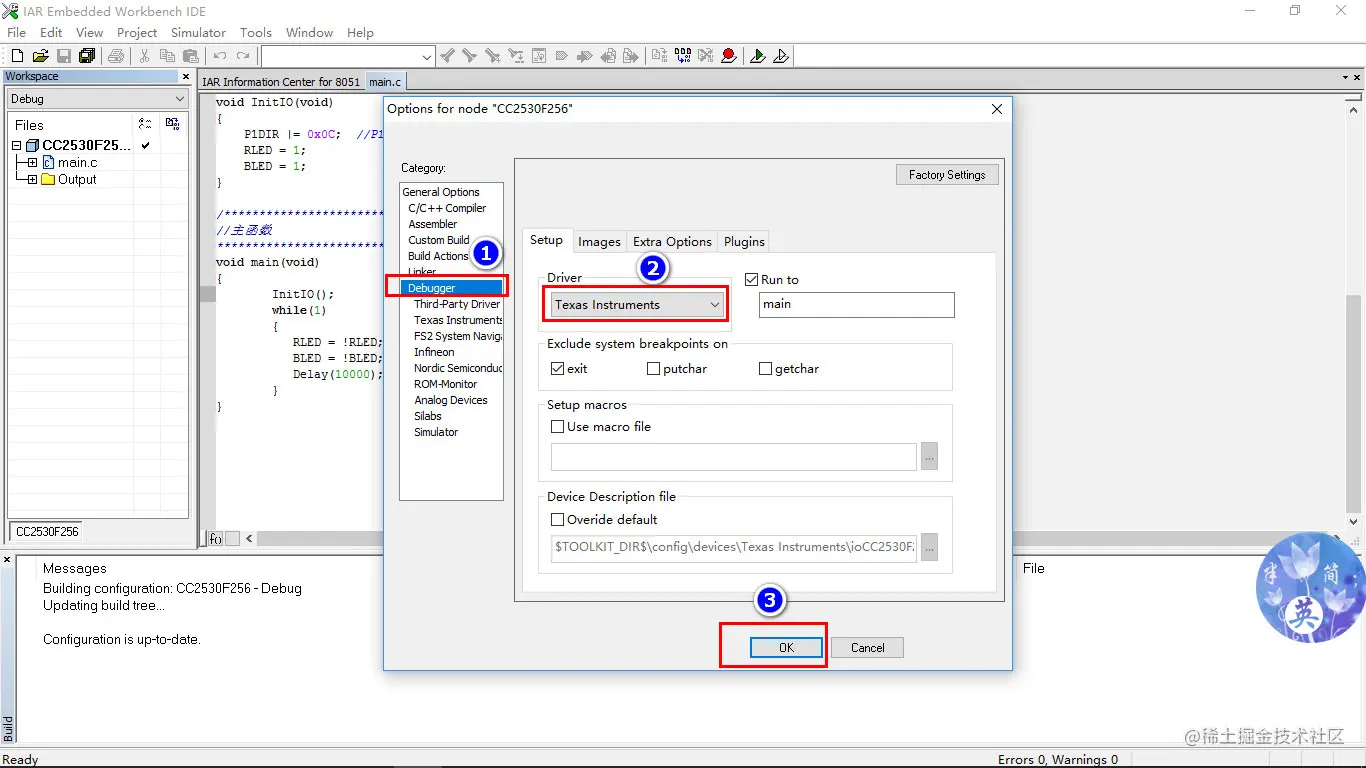Create a new document from the toolbar

(17, 56)
